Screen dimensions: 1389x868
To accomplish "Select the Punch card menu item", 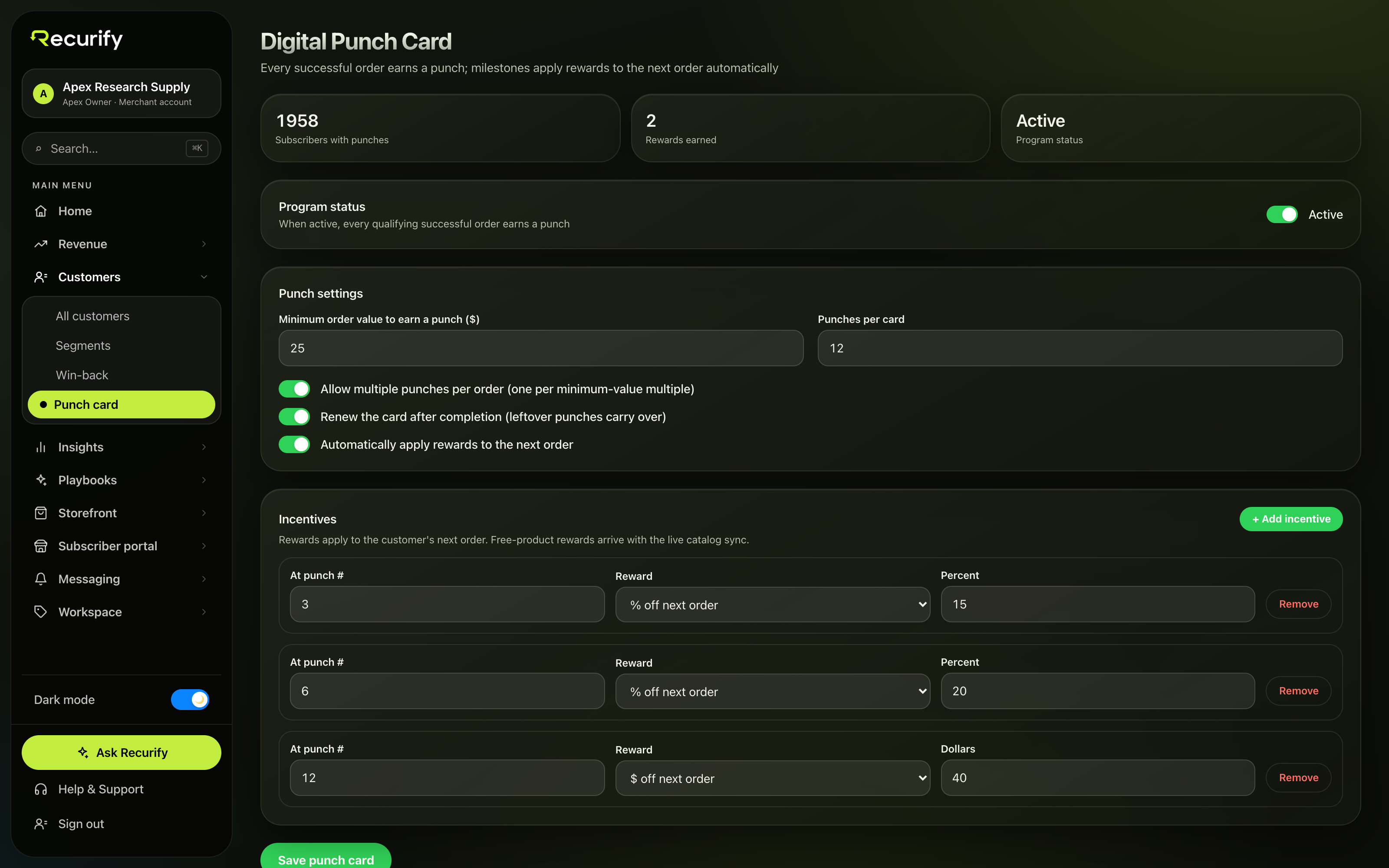I will 121,405.
